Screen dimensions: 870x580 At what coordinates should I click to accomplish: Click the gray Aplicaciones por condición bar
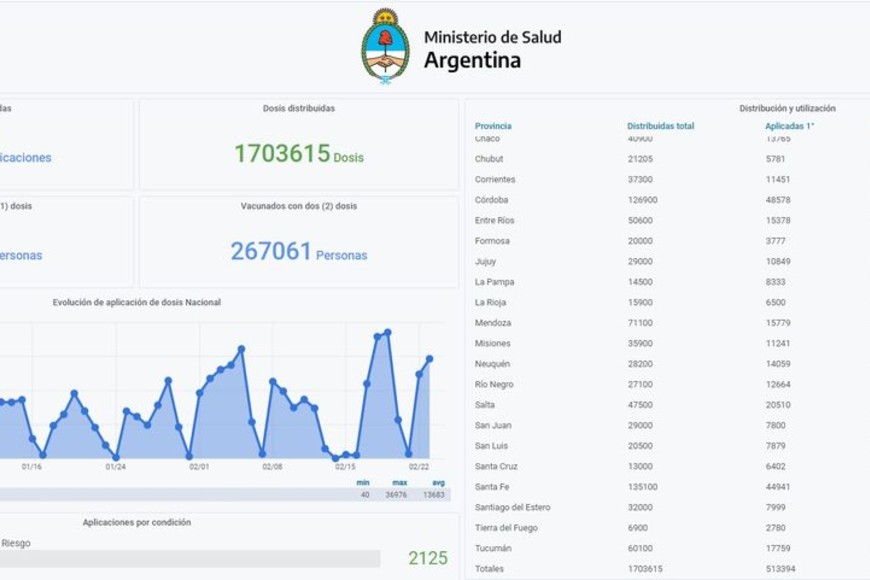click(x=190, y=558)
